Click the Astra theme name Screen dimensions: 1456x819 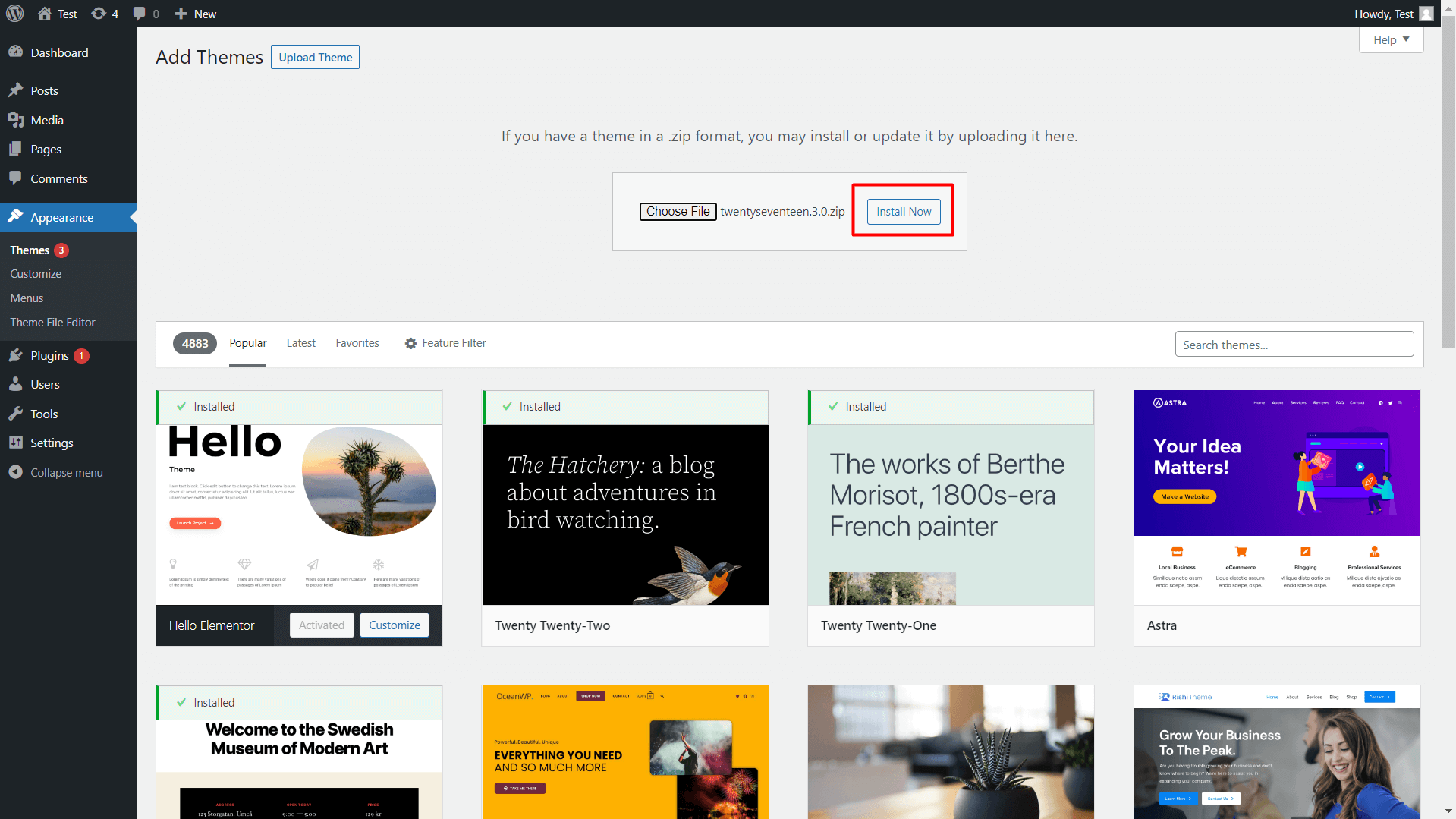(x=1162, y=625)
